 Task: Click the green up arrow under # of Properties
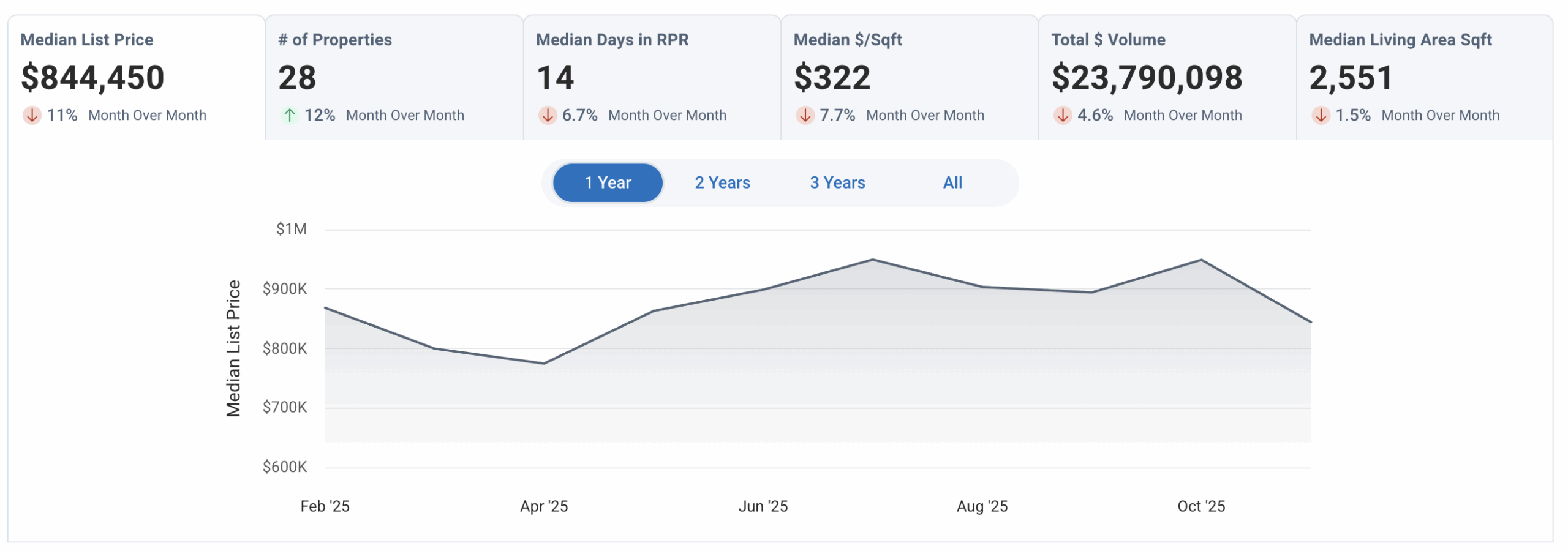[x=289, y=115]
